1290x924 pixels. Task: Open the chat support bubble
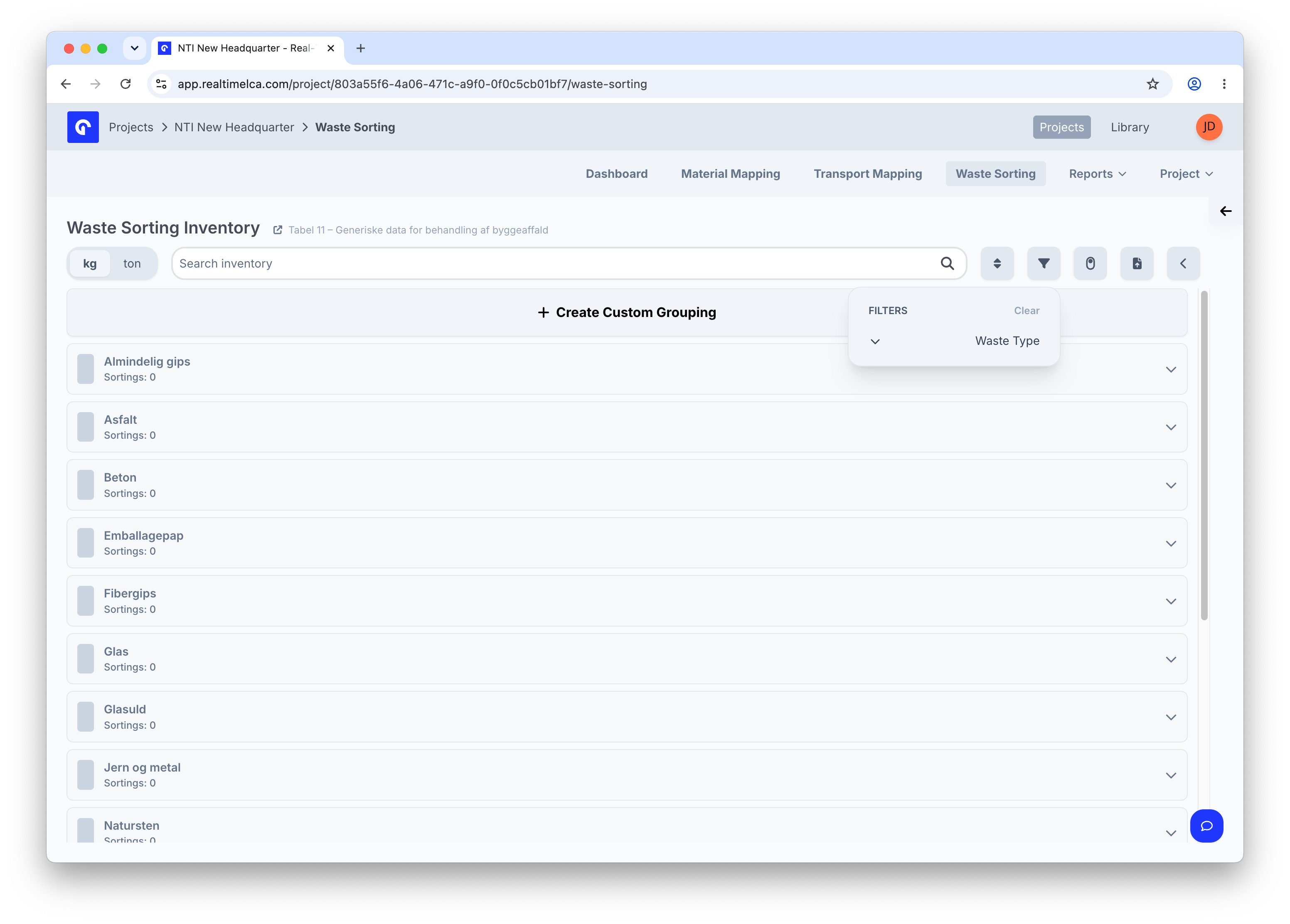click(x=1206, y=826)
